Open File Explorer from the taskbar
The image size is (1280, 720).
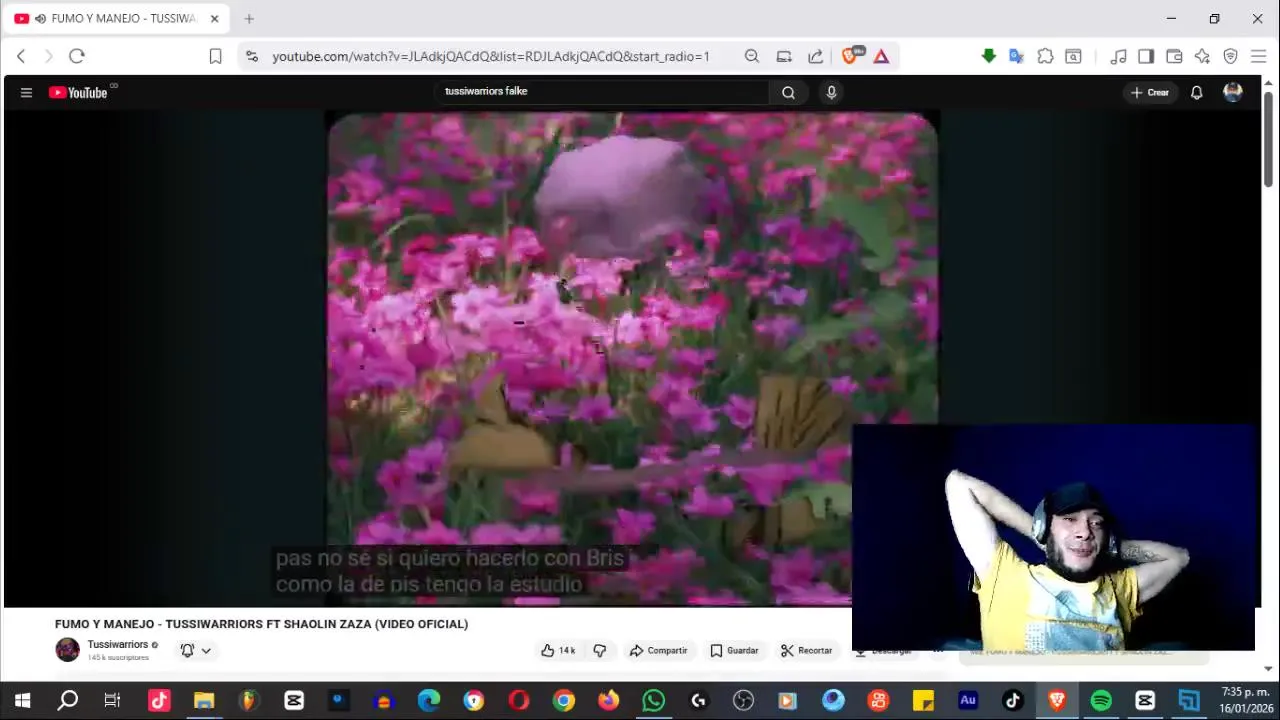(x=204, y=701)
